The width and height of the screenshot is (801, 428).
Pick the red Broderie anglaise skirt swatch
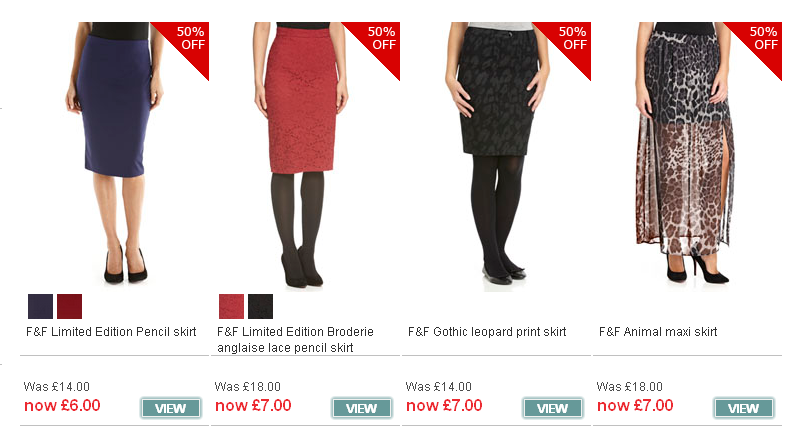click(x=231, y=306)
